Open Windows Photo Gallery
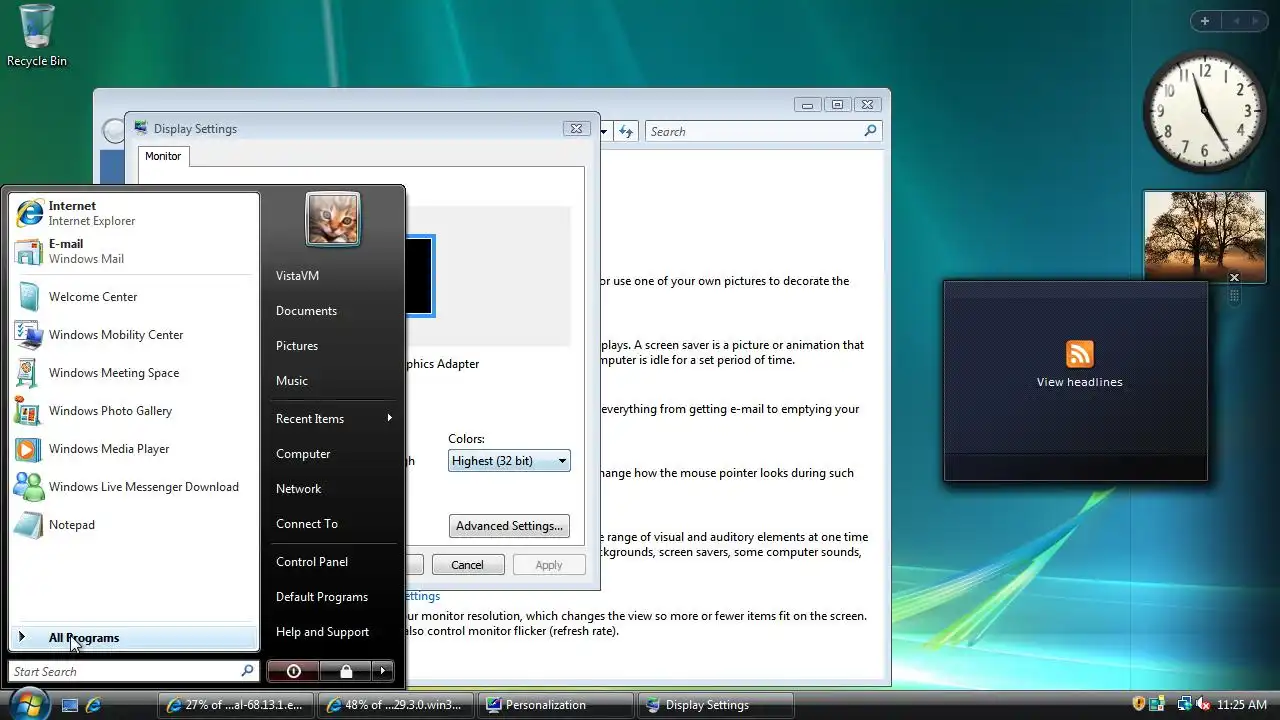 (x=133, y=411)
